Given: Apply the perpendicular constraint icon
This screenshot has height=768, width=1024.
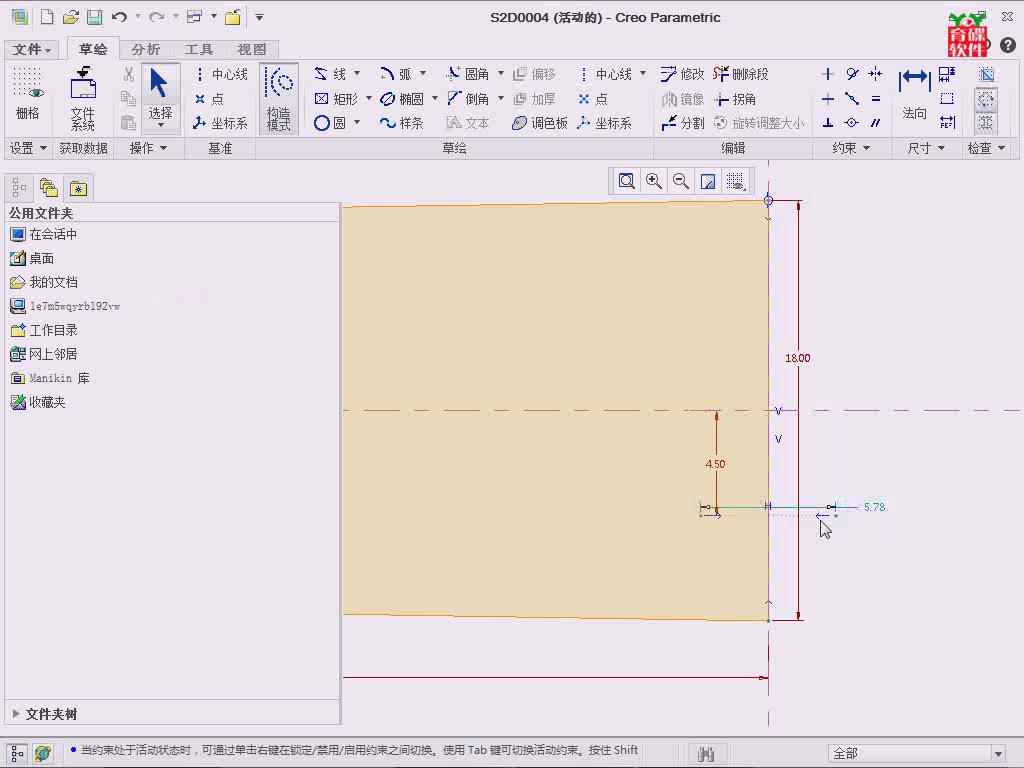Looking at the screenshot, I should [827, 123].
